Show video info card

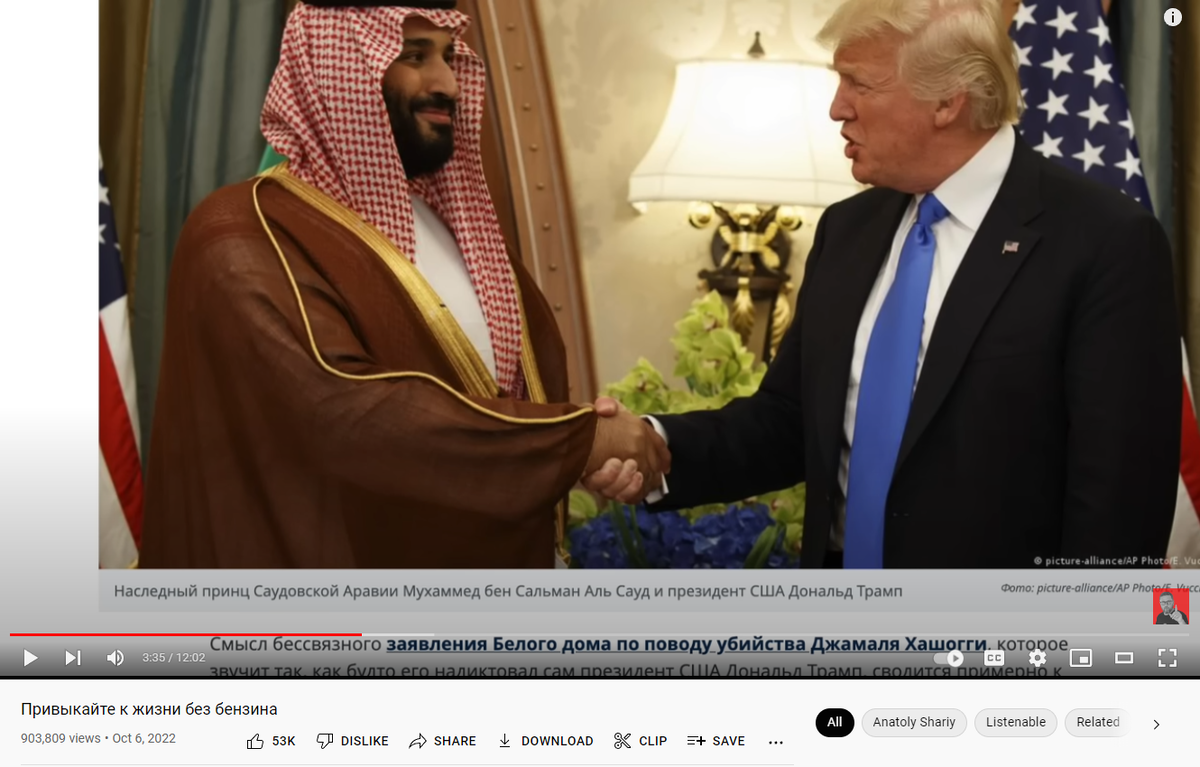(x=1173, y=17)
